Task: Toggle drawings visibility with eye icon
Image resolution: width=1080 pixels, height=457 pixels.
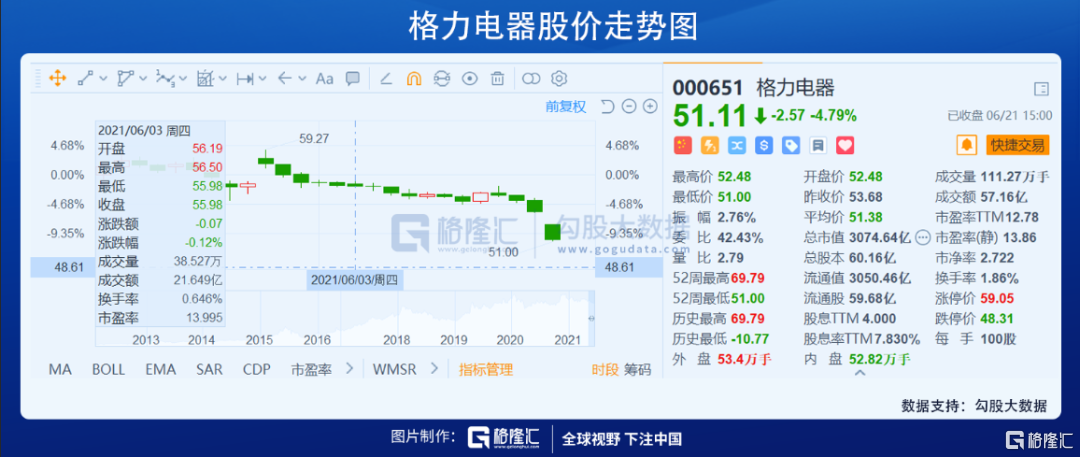Action: 470,79
